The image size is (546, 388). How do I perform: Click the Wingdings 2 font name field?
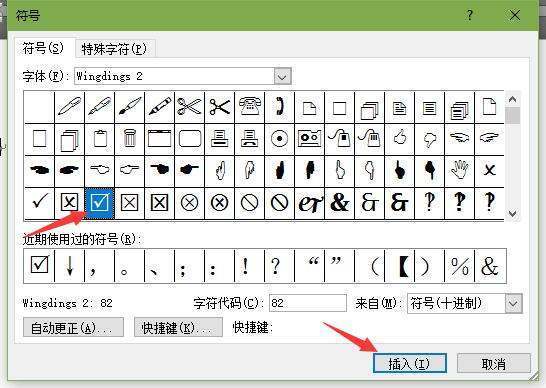pos(174,76)
